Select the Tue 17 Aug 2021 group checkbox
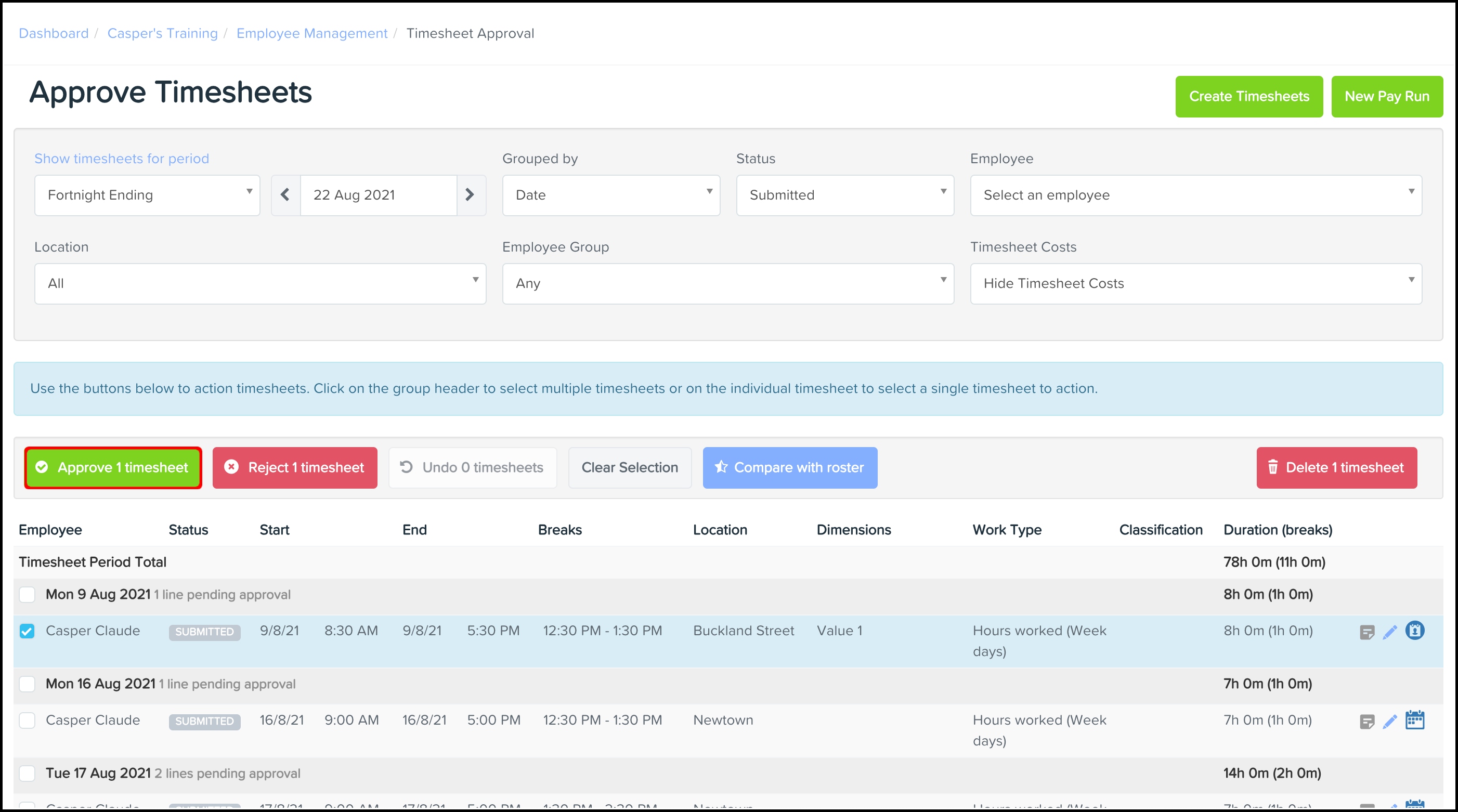This screenshot has height=812, width=1458. point(27,773)
